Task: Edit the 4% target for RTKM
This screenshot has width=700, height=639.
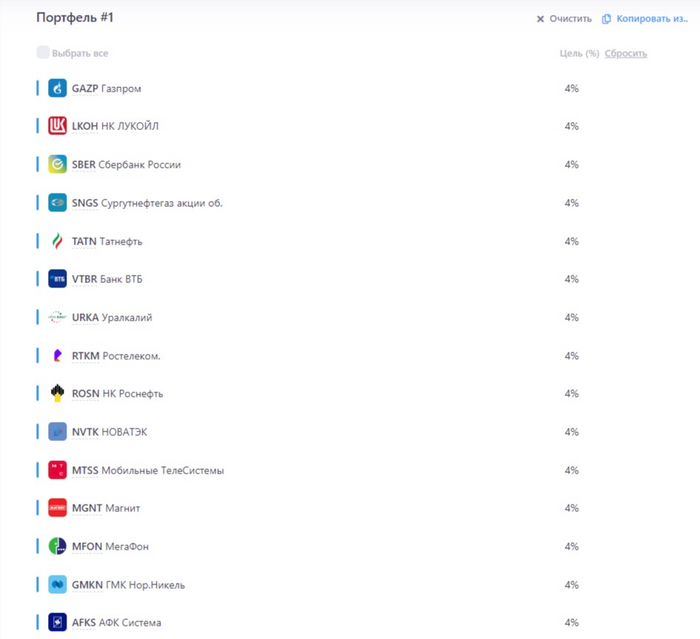Action: [x=571, y=356]
